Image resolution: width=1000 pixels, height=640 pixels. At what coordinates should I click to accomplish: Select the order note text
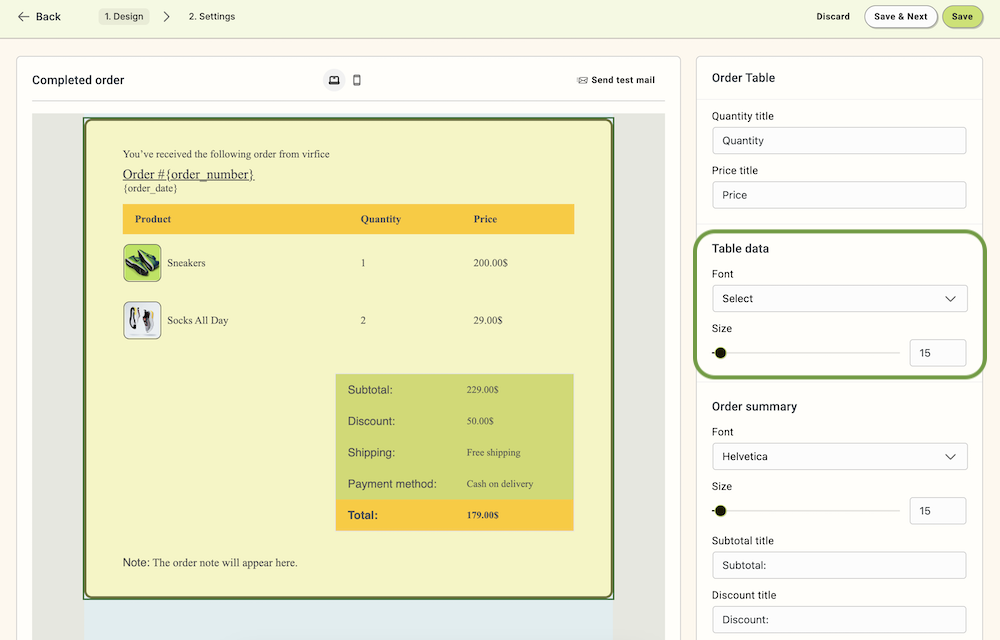210,563
